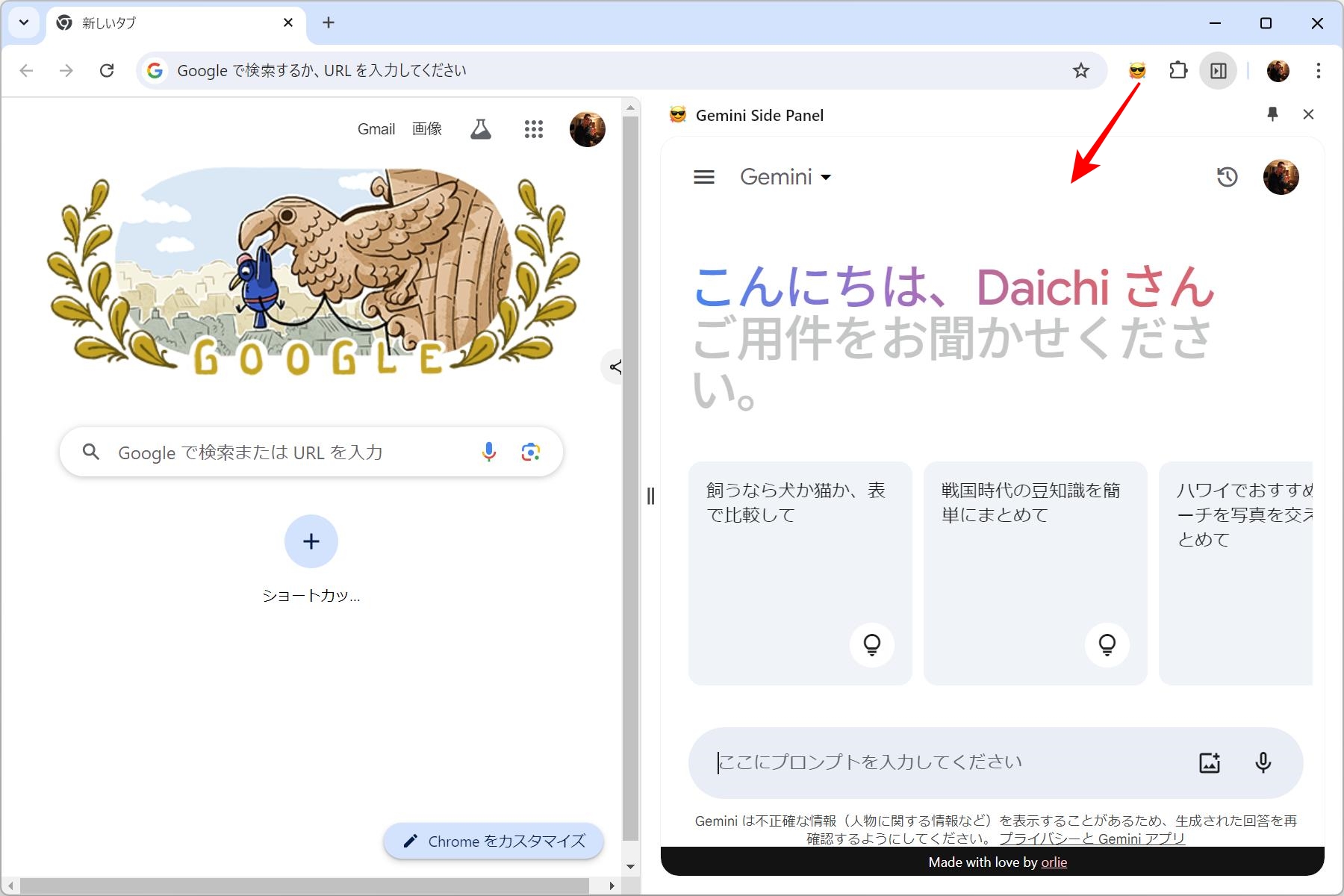Click scroll down arrow on page scrollbar
The width and height of the screenshot is (1344, 896).
pyautogui.click(x=631, y=867)
